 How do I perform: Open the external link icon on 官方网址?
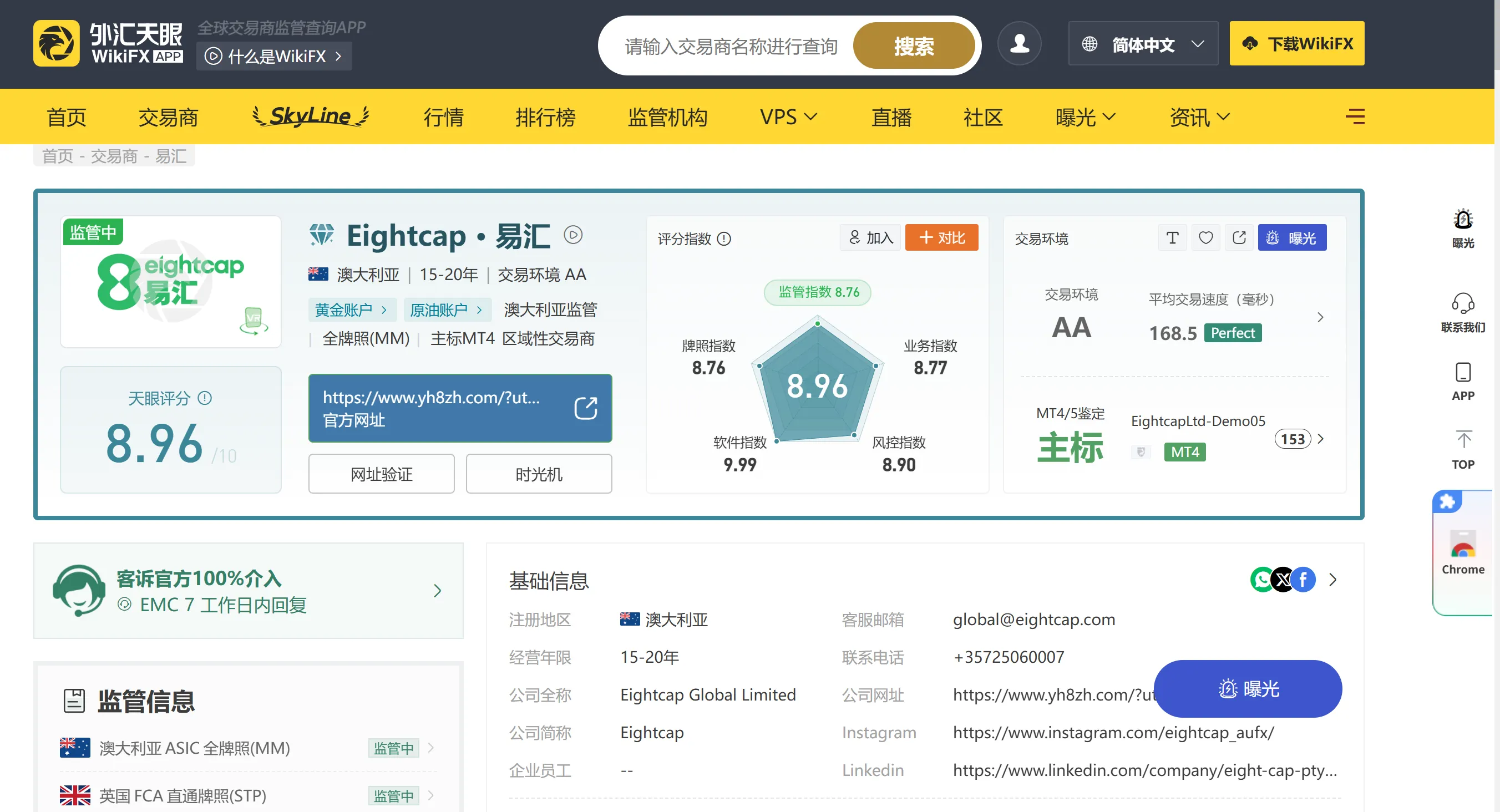tap(586, 408)
